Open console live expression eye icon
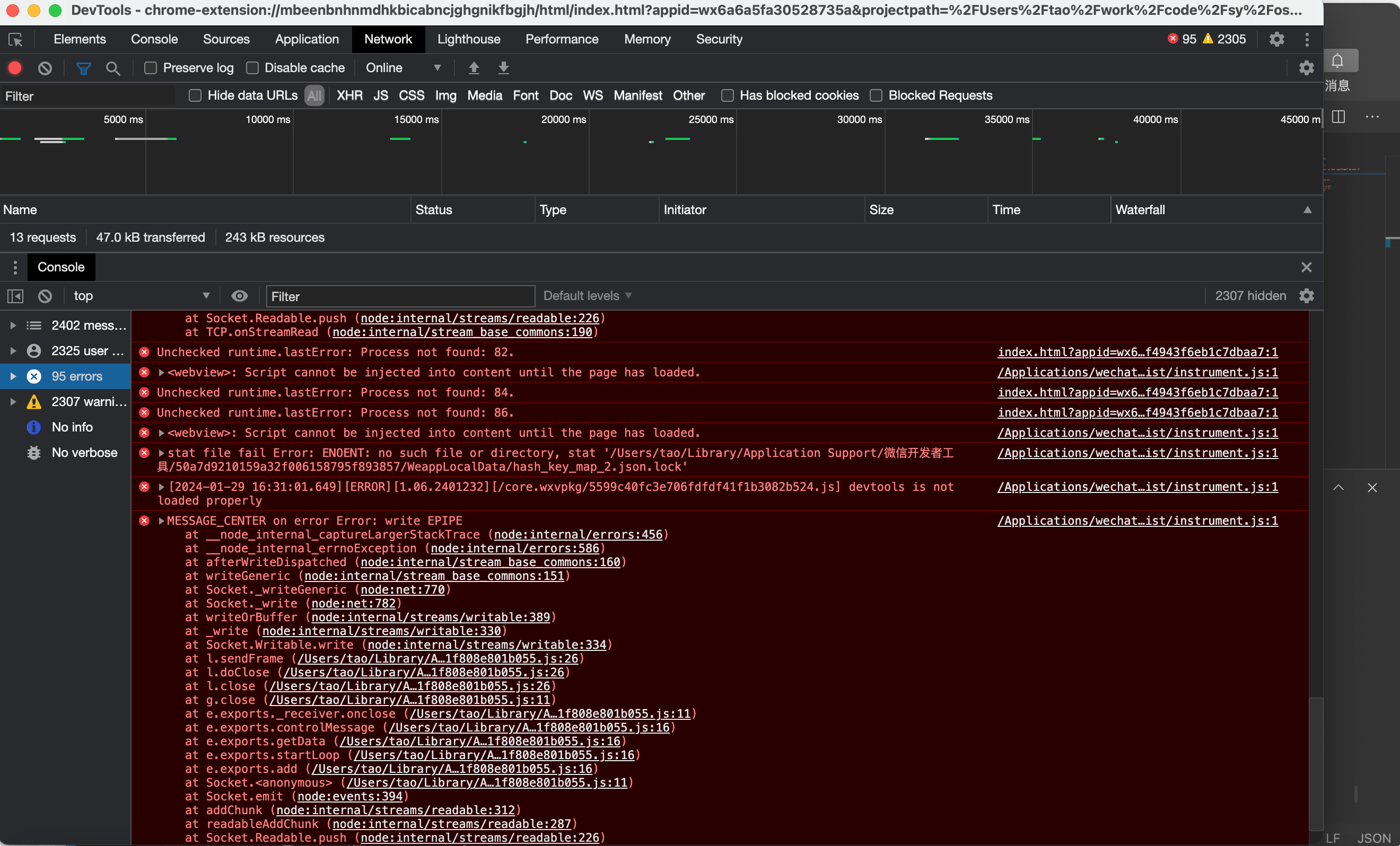 [239, 296]
